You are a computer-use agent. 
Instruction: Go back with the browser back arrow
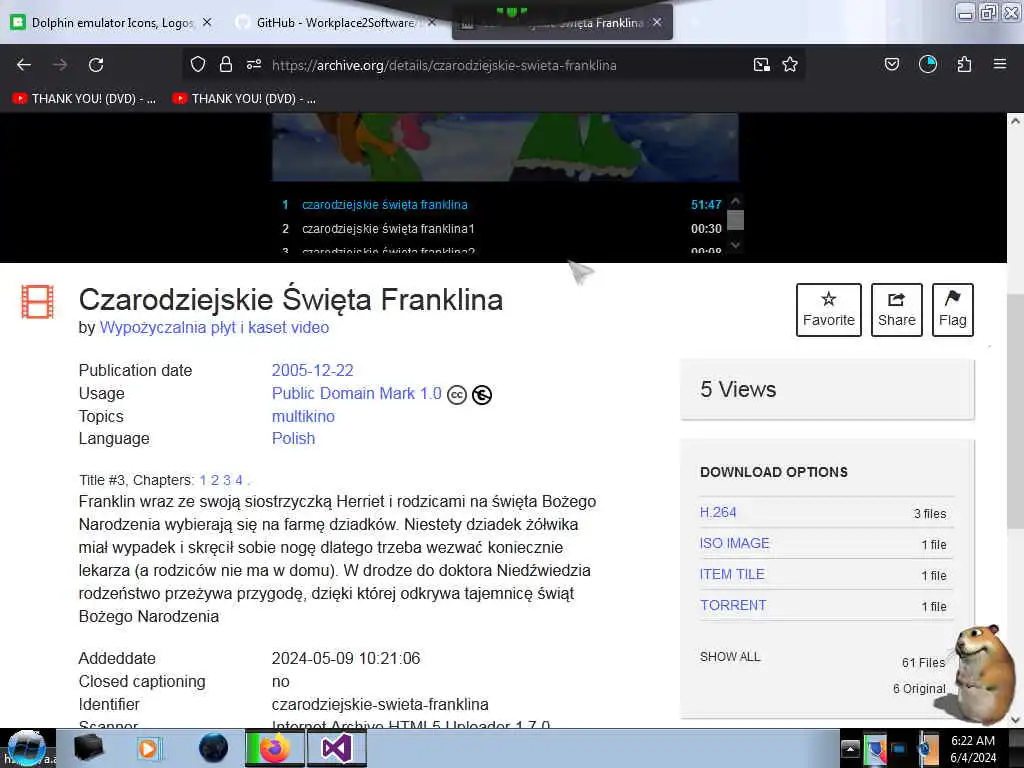tap(24, 65)
